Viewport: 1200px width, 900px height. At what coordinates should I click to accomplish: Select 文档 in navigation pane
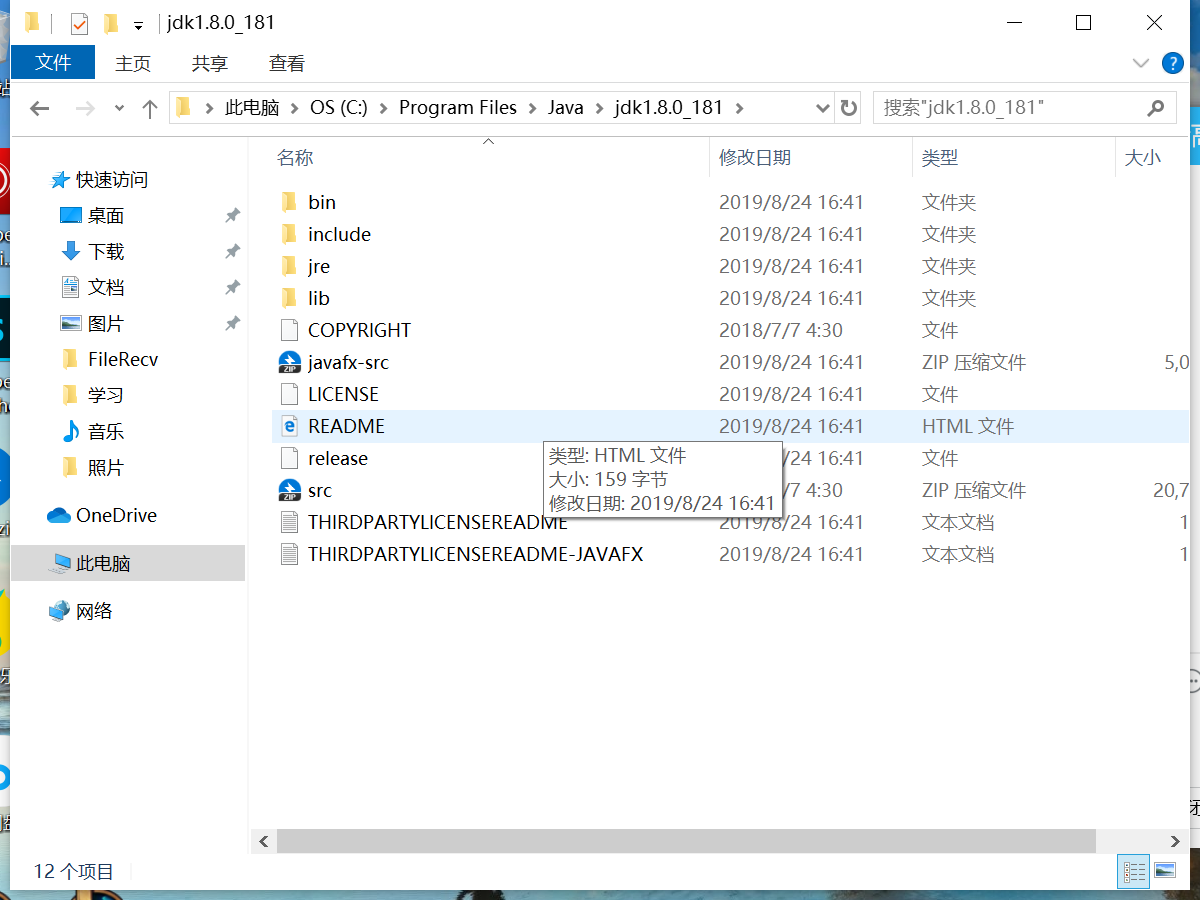(106, 287)
